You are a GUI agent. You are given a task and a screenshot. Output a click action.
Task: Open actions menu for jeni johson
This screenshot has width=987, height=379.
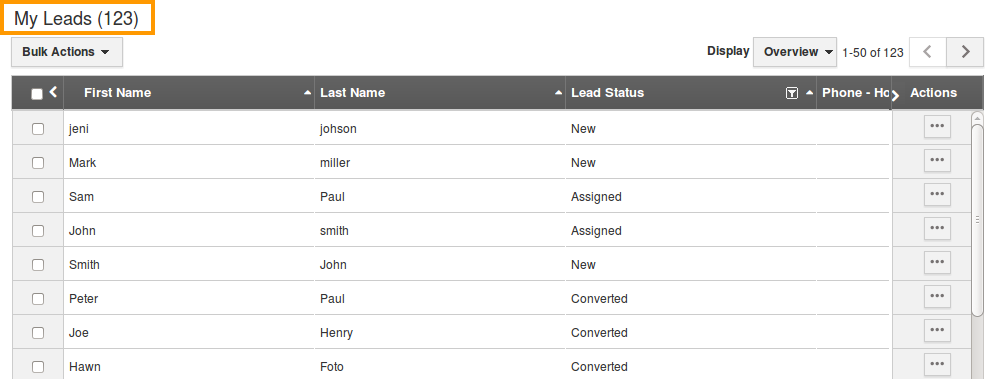click(937, 127)
